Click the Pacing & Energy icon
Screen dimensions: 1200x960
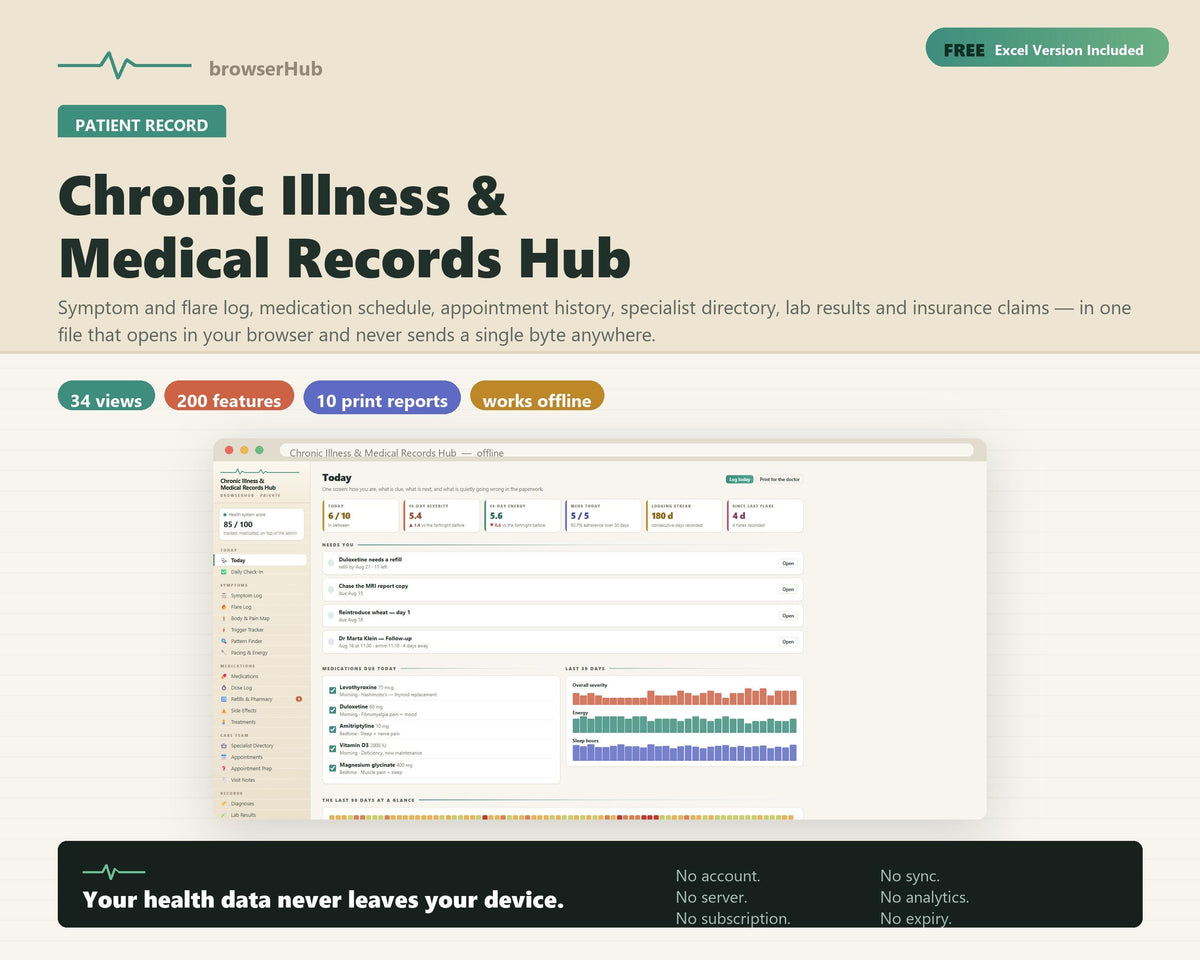(223, 653)
